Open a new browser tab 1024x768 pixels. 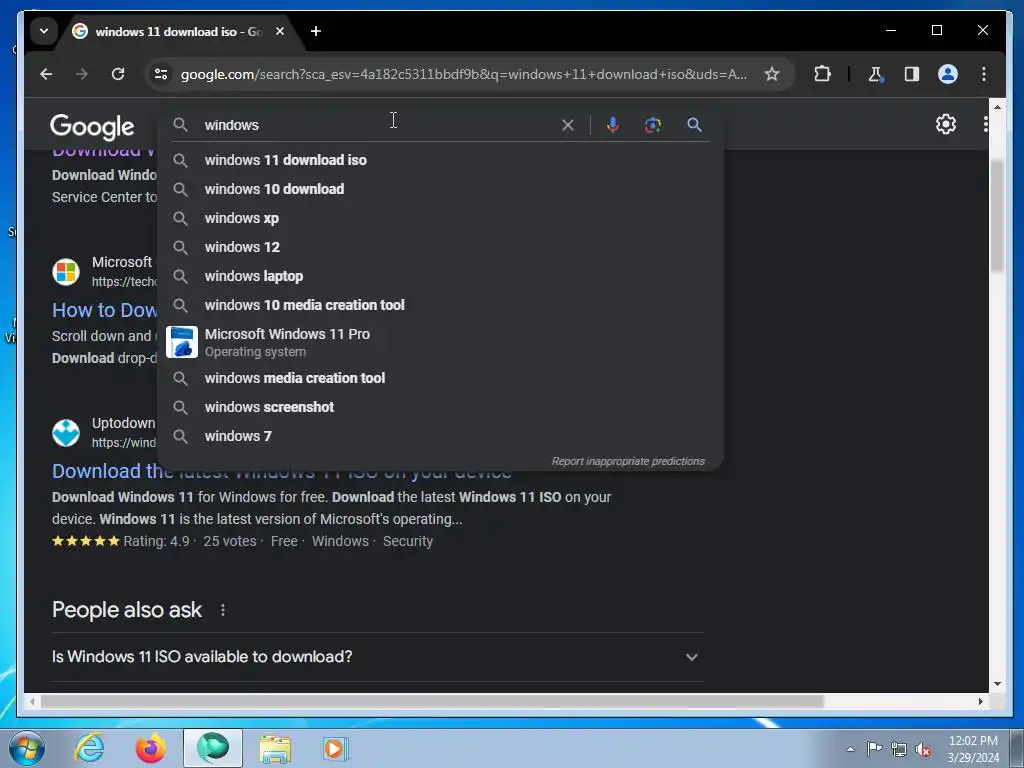(x=316, y=31)
